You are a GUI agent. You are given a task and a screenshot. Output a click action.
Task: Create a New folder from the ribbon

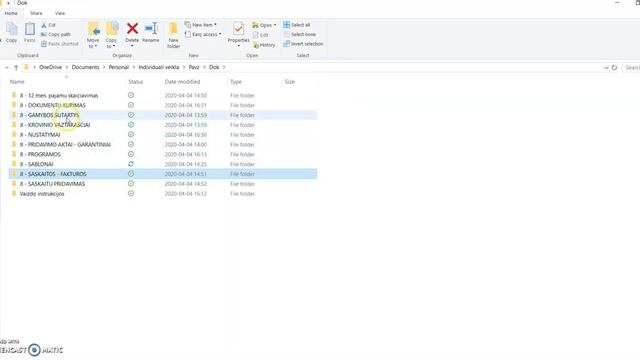coord(173,35)
